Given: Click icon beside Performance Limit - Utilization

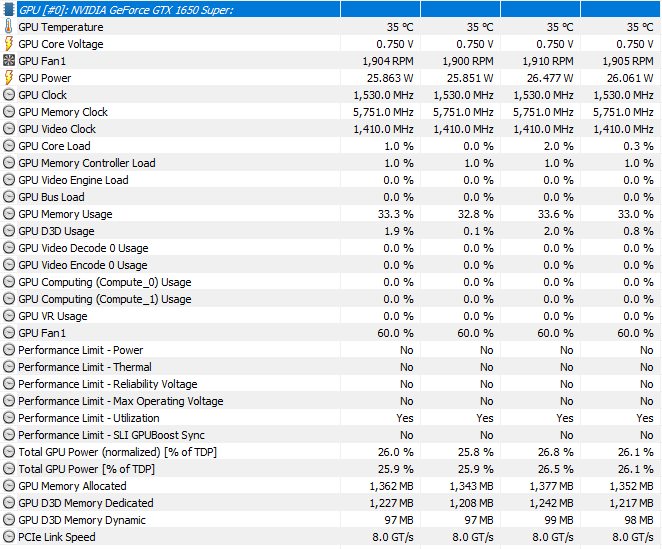Looking at the screenshot, I should pos(8,418).
